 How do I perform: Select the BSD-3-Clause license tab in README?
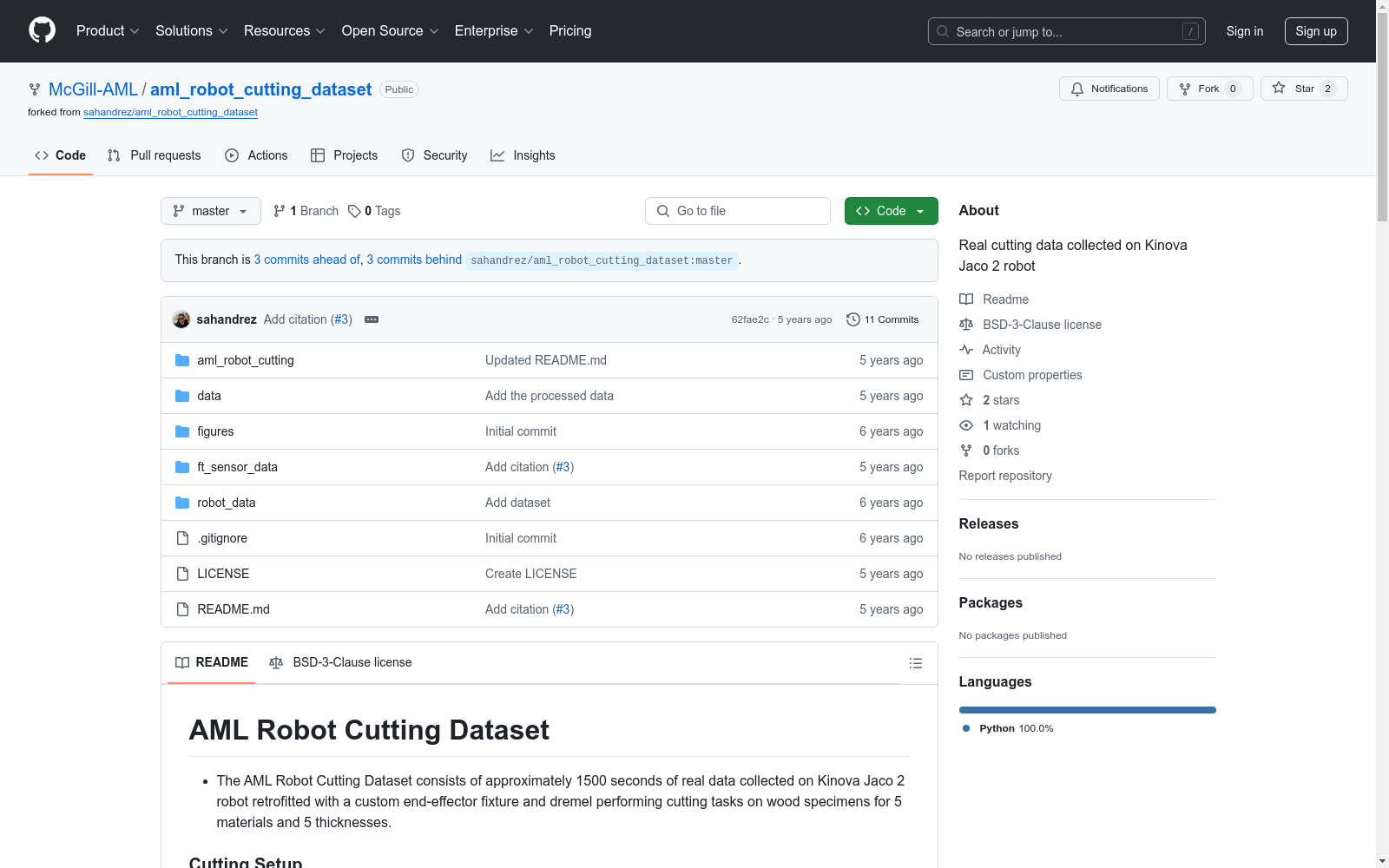coord(341,662)
